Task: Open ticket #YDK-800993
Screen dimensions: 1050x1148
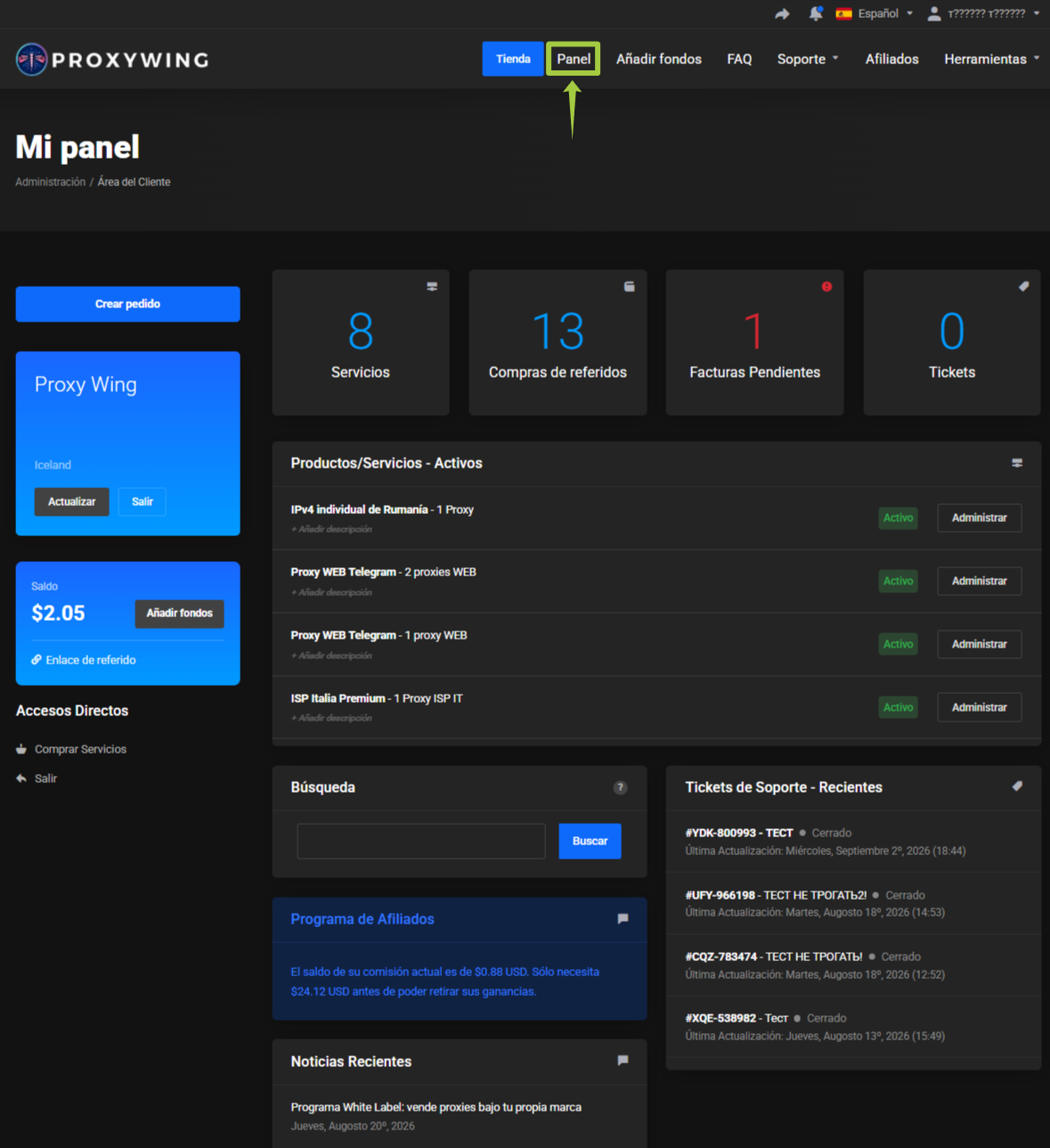Action: click(739, 833)
